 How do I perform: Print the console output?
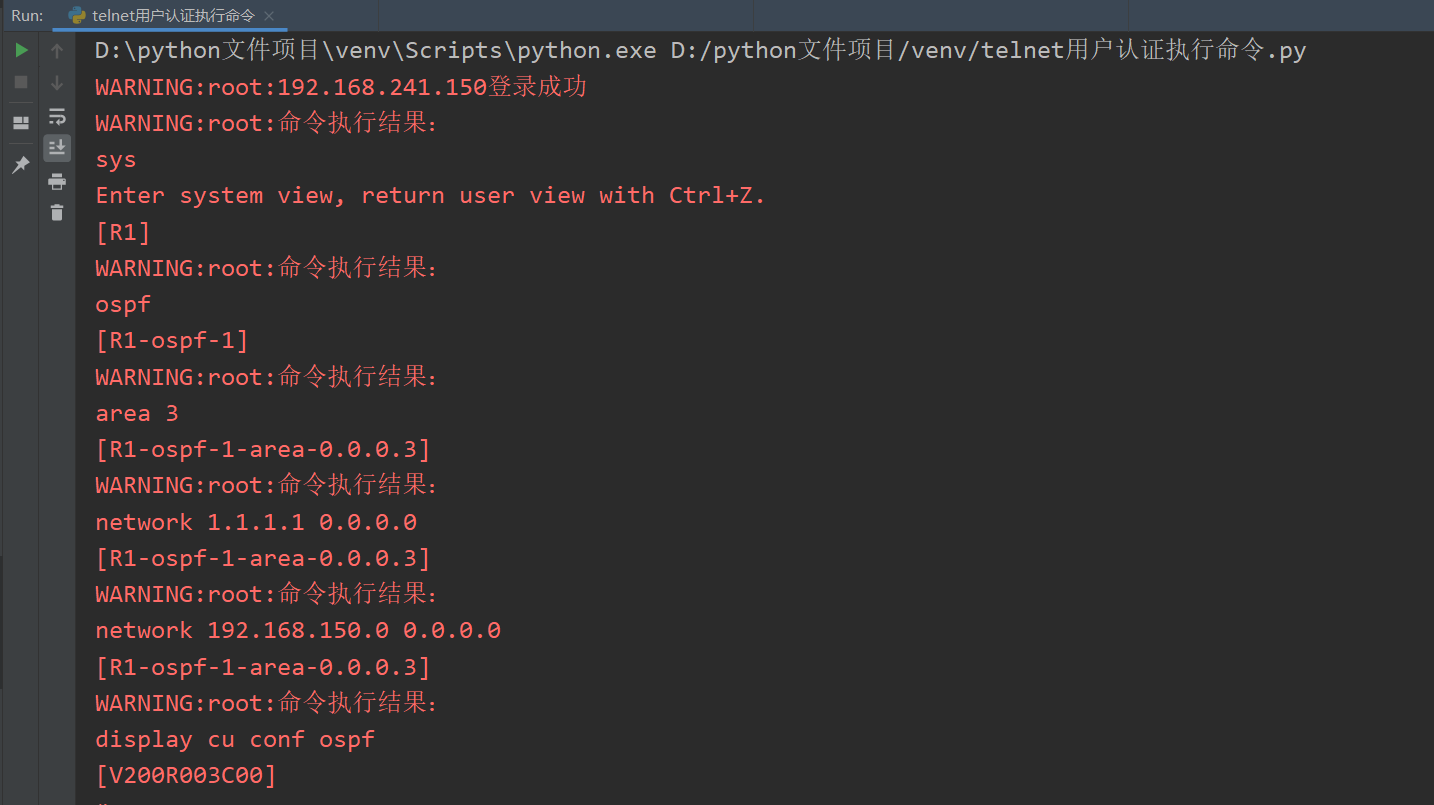[57, 182]
